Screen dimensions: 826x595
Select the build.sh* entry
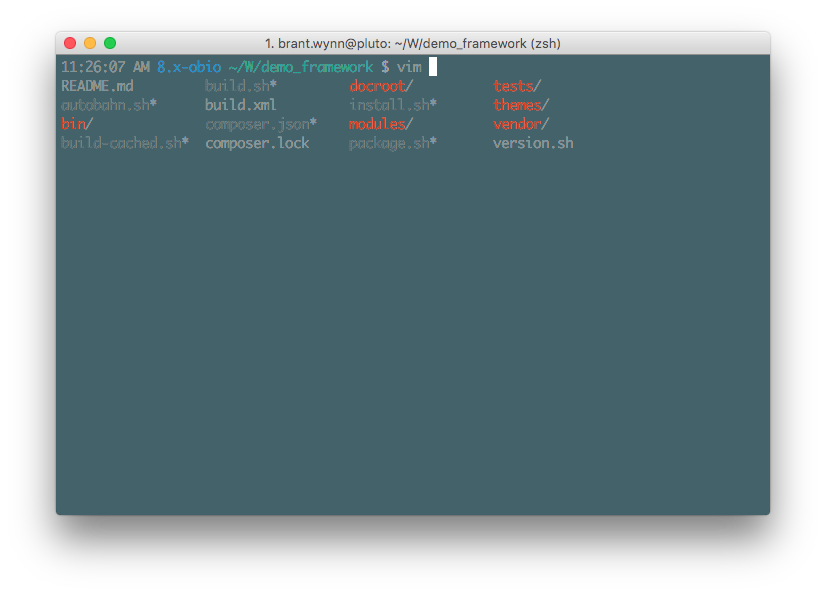pyautogui.click(x=241, y=86)
